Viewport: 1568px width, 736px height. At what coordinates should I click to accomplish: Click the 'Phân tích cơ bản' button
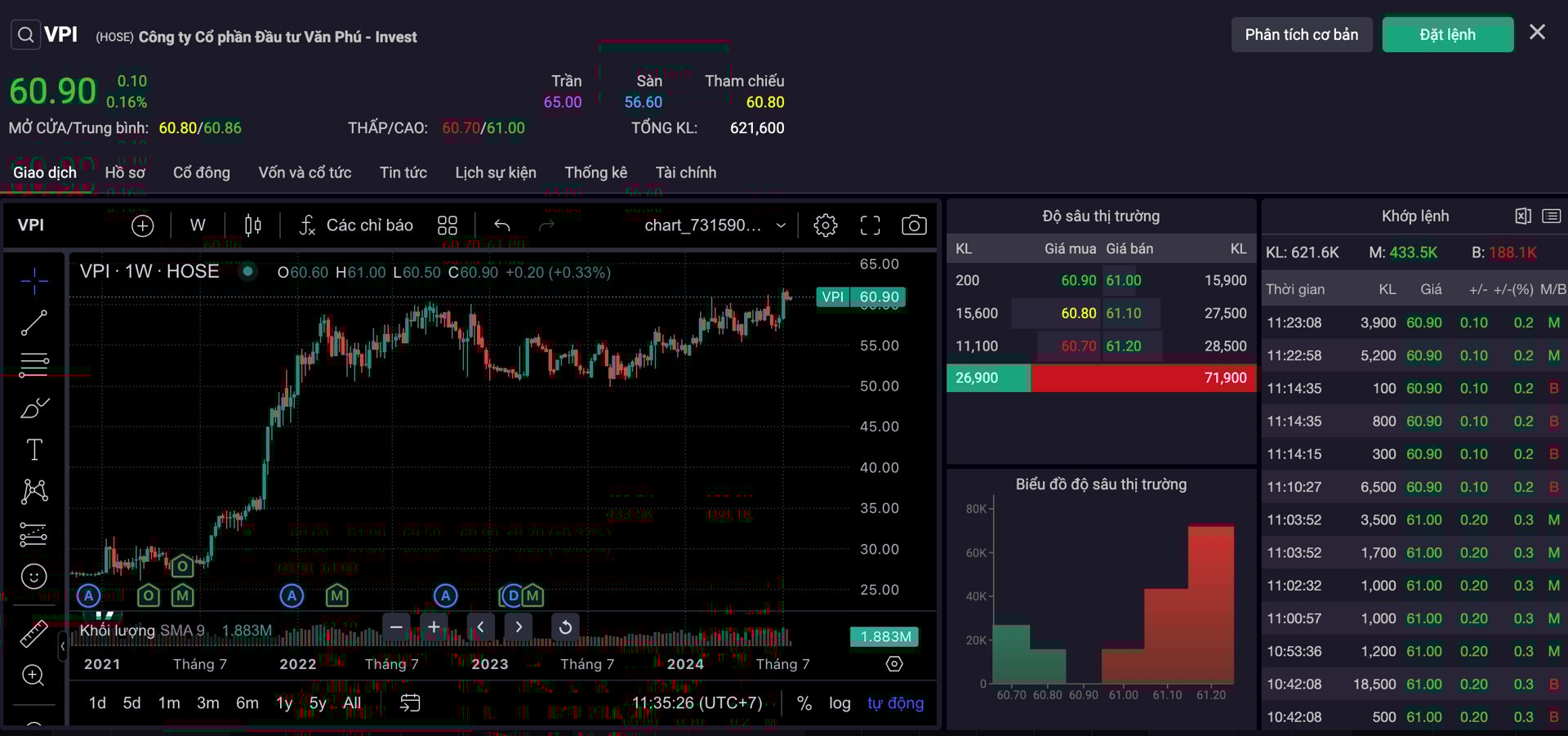(1301, 34)
